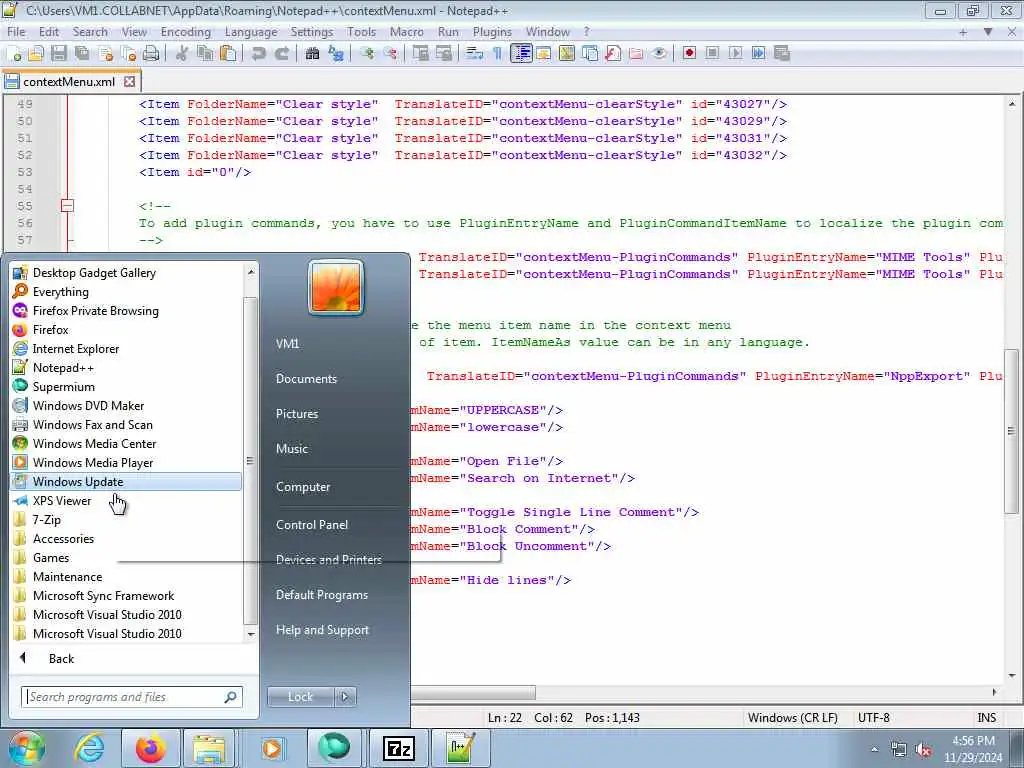
Task: Create a new file with the New toolbar icon
Action: 14,54
